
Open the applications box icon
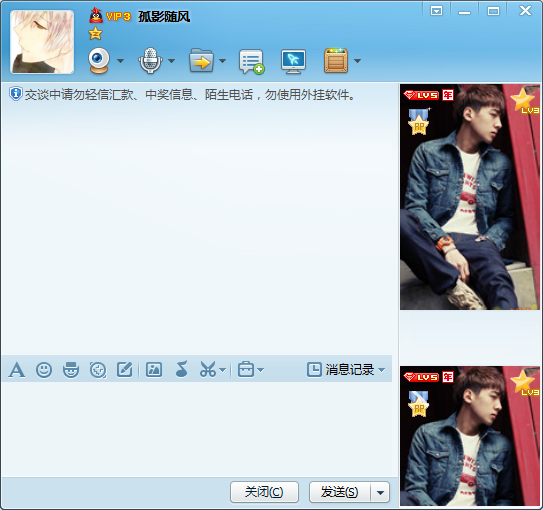coord(336,61)
